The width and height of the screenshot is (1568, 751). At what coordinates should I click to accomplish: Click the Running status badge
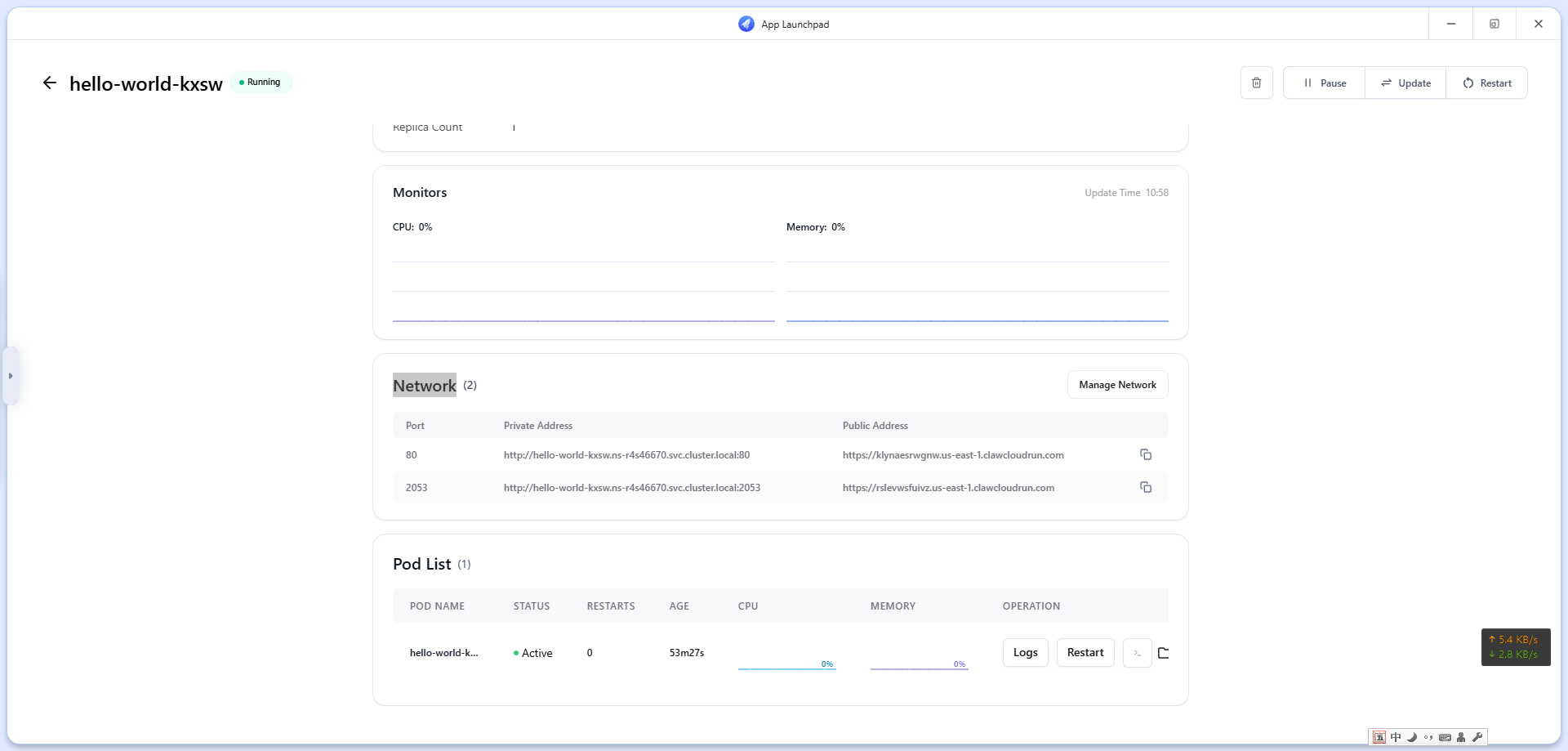[261, 83]
